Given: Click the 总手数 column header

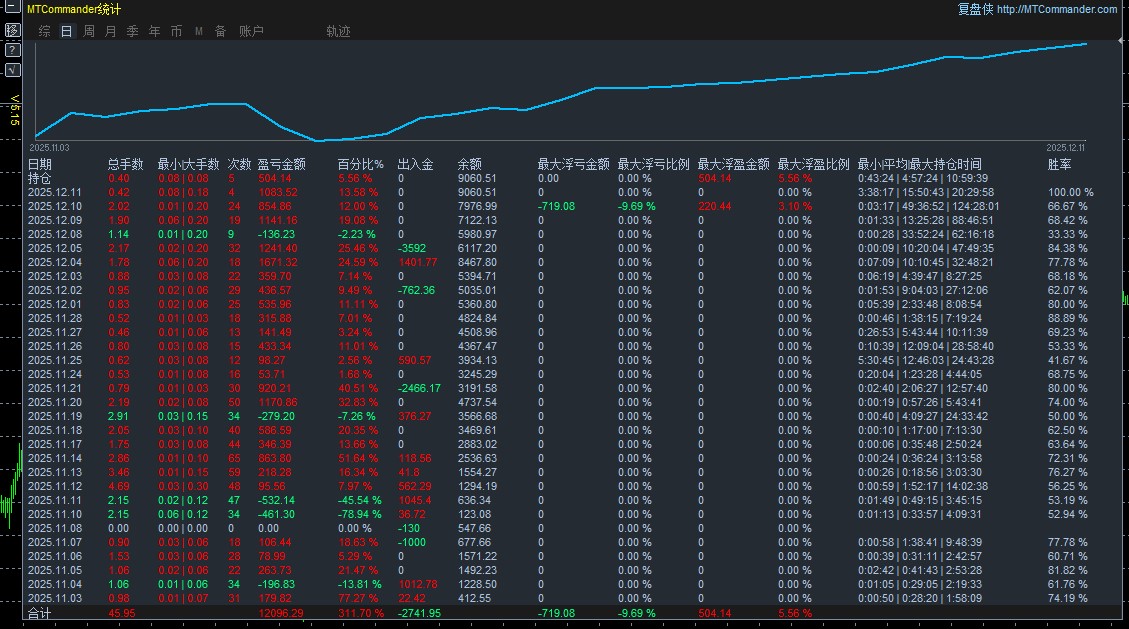Looking at the screenshot, I should (125, 164).
